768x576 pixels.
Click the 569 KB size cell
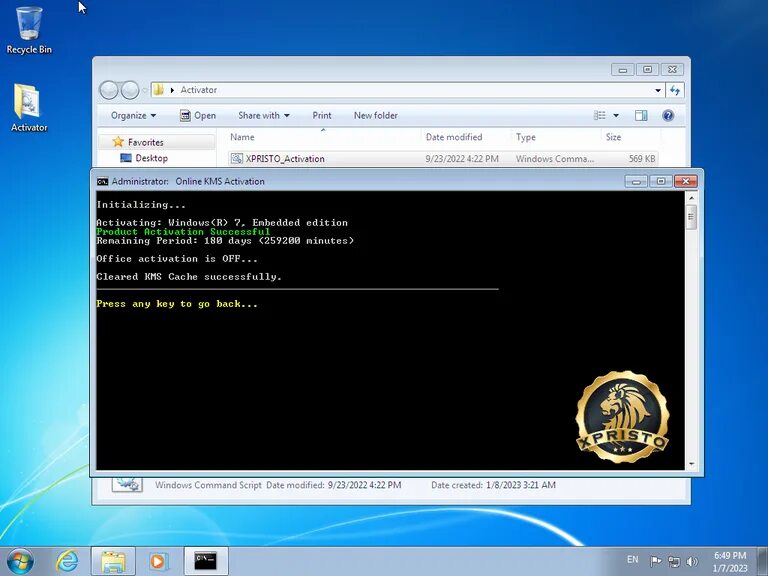[642, 159]
